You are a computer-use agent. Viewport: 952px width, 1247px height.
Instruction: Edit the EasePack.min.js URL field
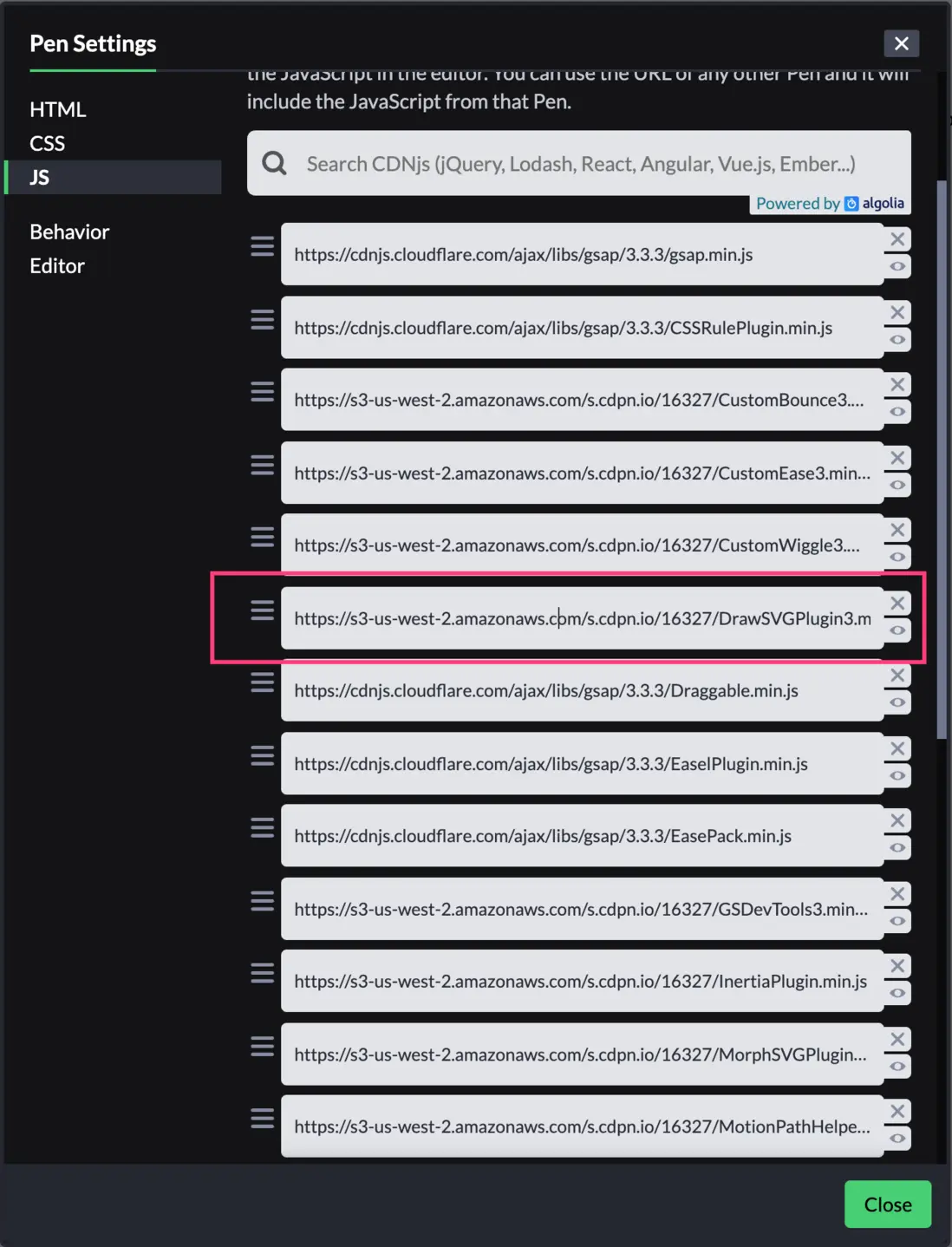tap(582, 836)
